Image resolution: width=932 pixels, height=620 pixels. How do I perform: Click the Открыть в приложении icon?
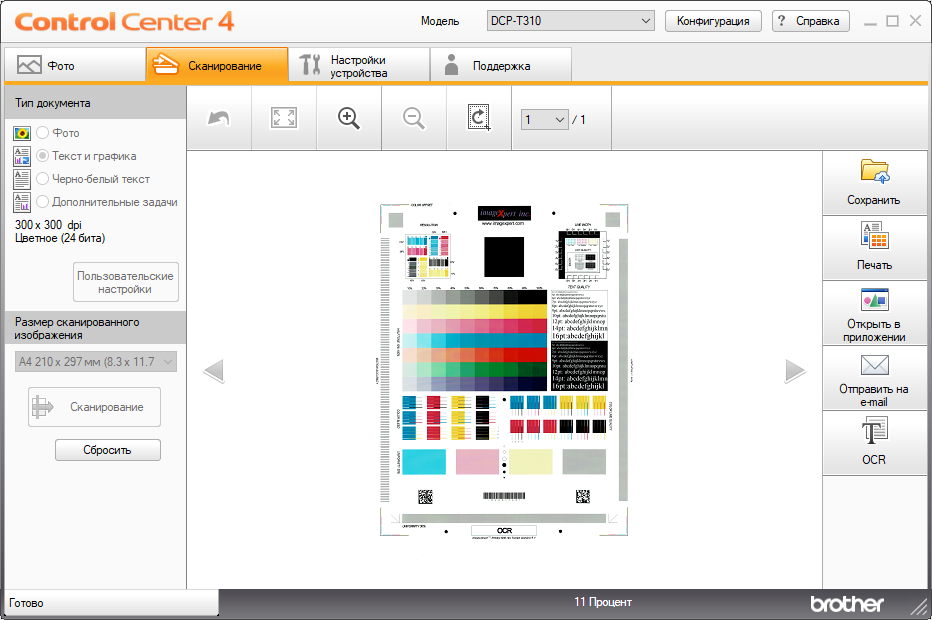tap(874, 300)
